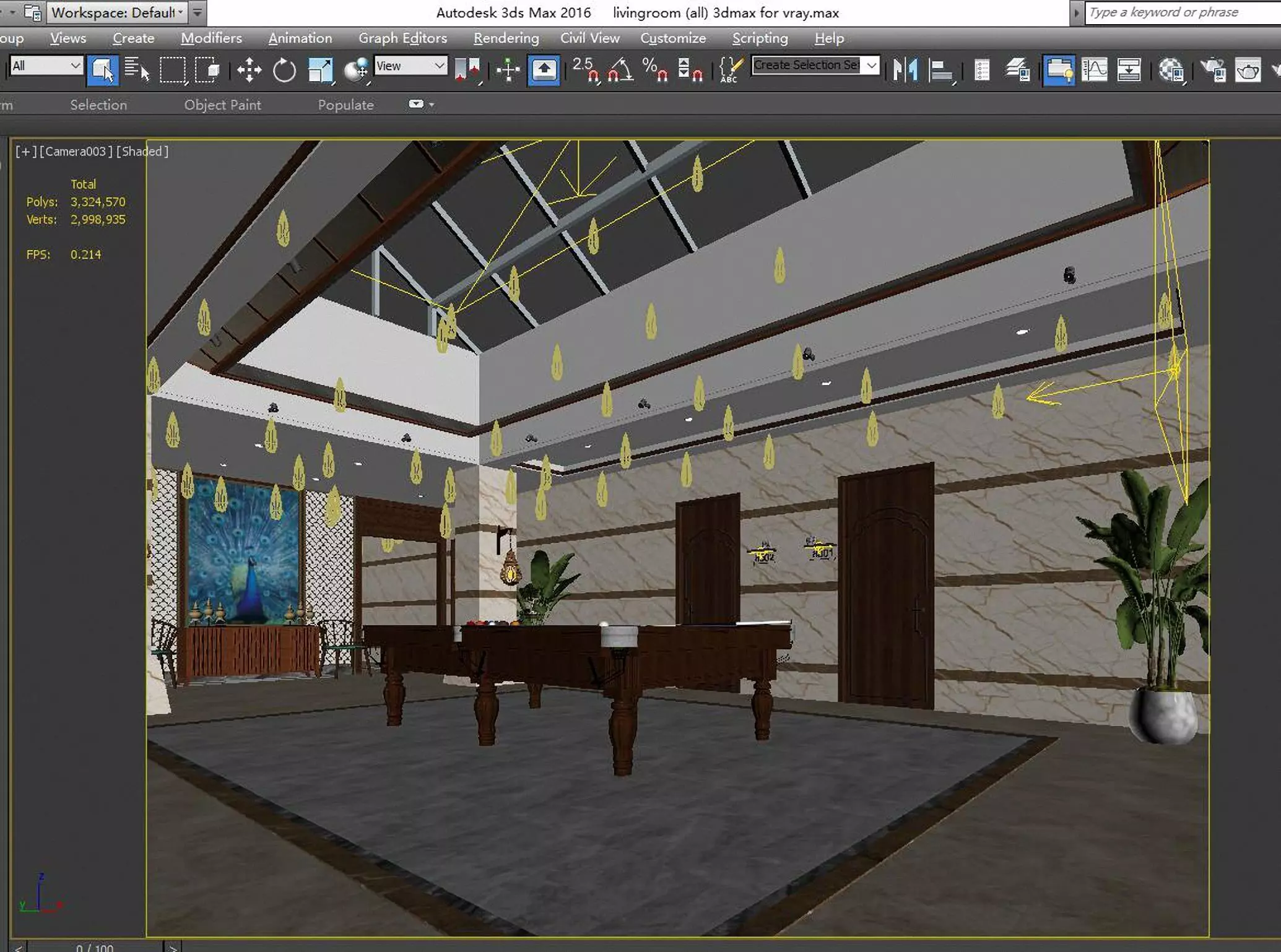1281x952 pixels.
Task: Click inside the Create Selection Set text field
Action: click(807, 65)
